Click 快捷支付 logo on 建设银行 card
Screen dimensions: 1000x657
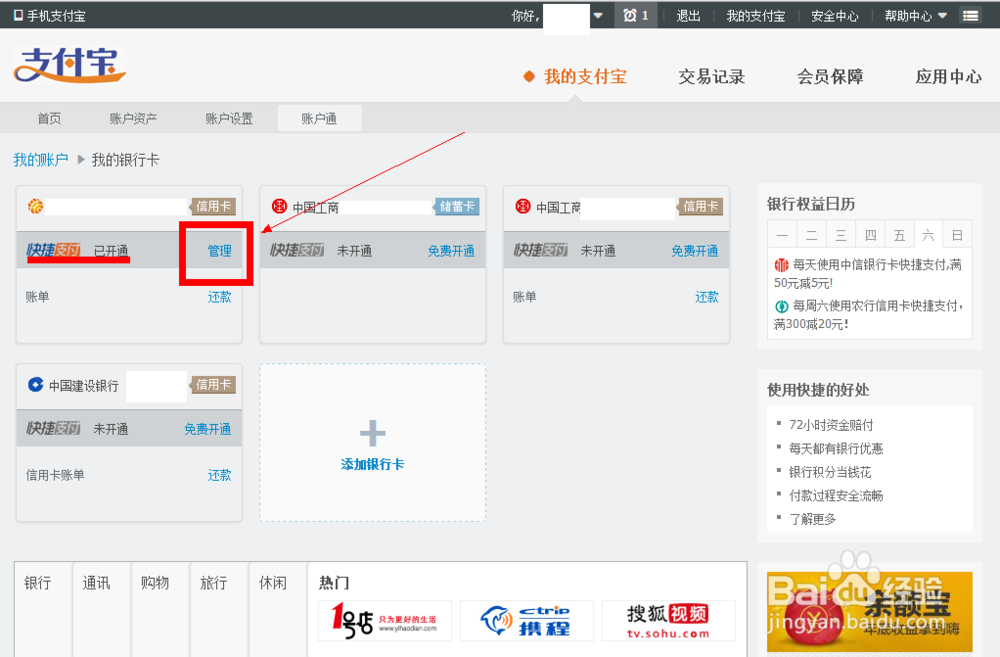[x=54, y=428]
